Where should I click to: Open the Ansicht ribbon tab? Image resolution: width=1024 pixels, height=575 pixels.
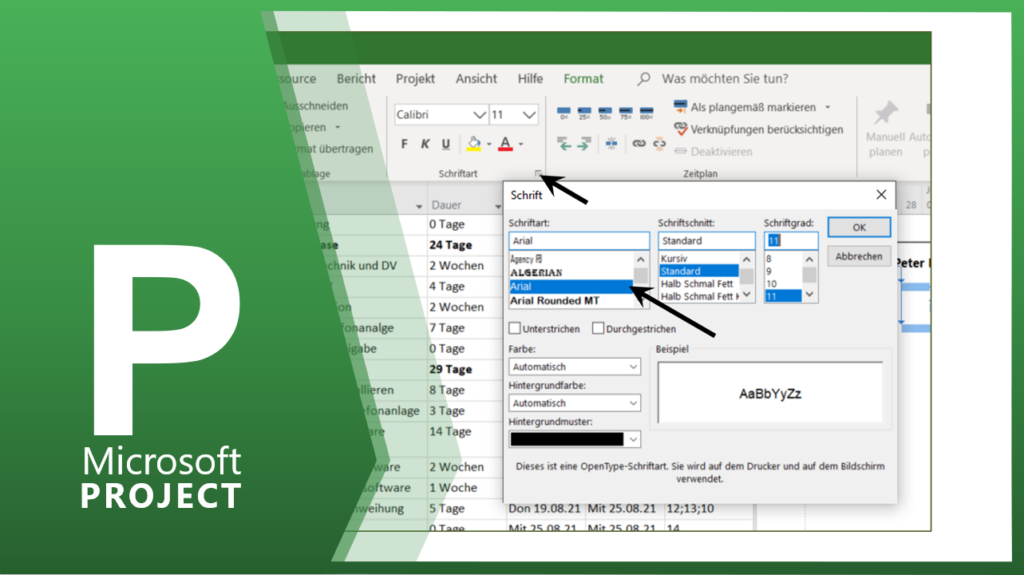(476, 79)
